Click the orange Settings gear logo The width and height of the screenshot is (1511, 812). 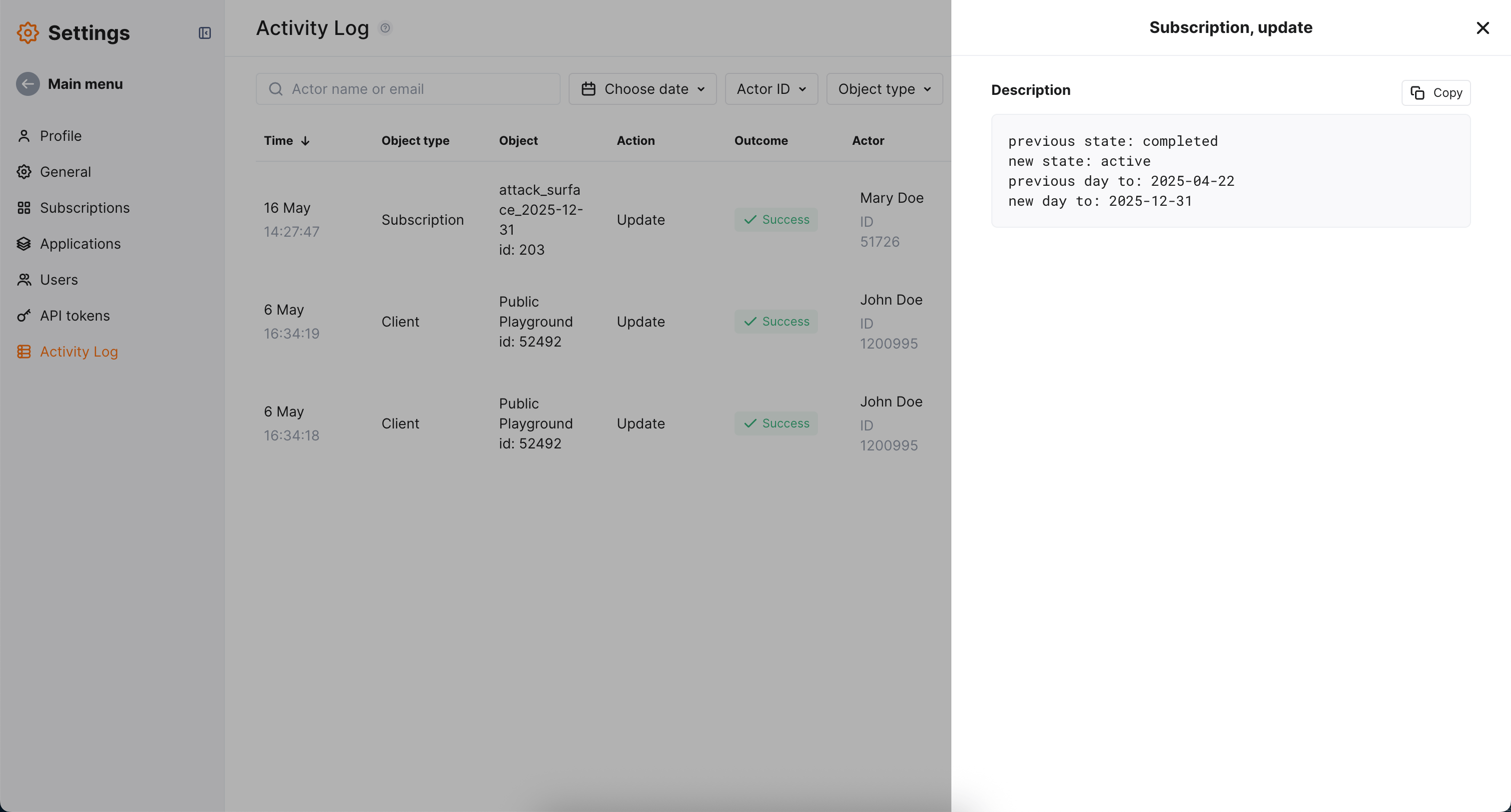coord(27,33)
